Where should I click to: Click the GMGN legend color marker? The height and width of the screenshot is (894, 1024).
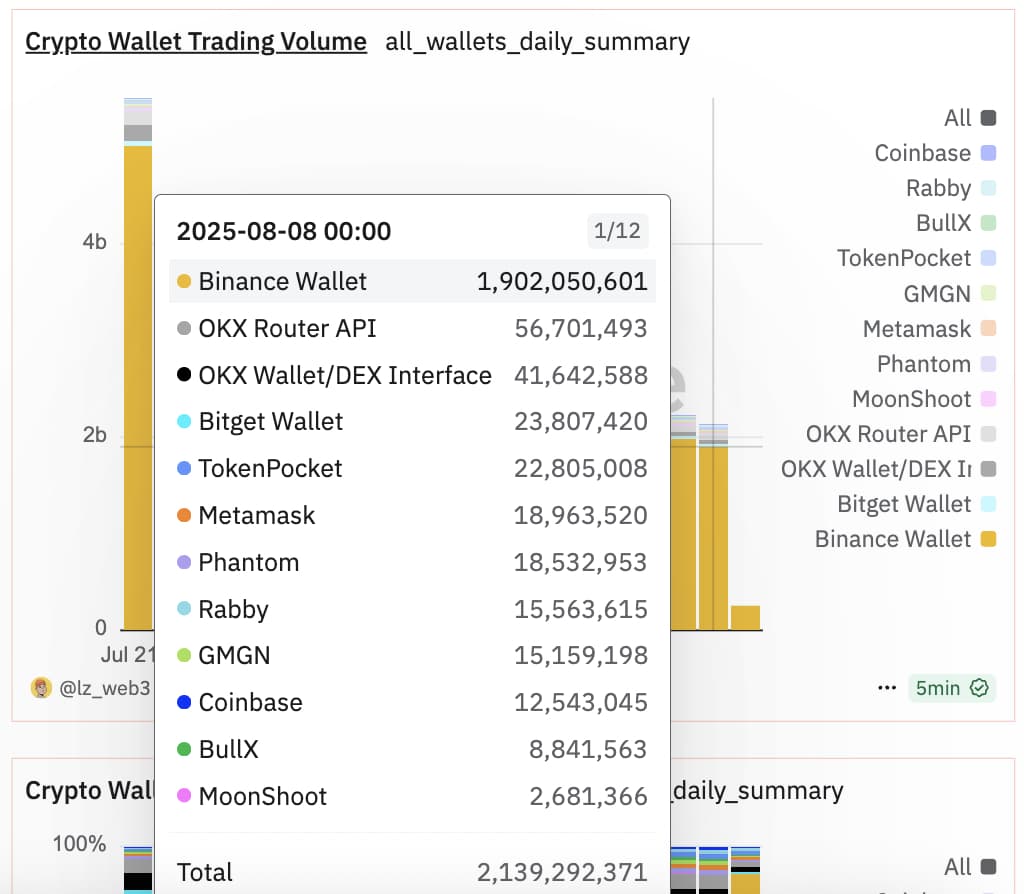tap(988, 293)
